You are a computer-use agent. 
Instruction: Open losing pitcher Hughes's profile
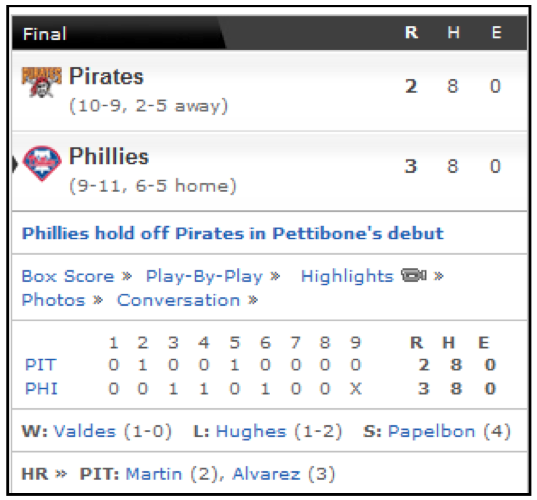tap(251, 431)
